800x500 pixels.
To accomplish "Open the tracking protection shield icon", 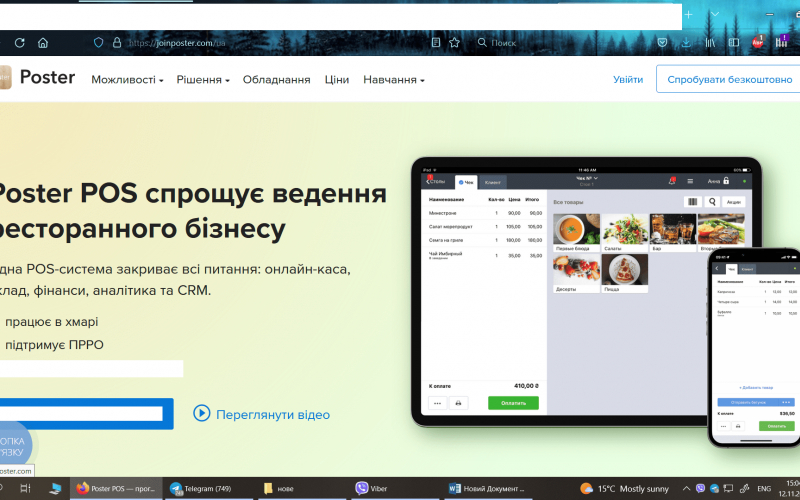I will click(98, 42).
